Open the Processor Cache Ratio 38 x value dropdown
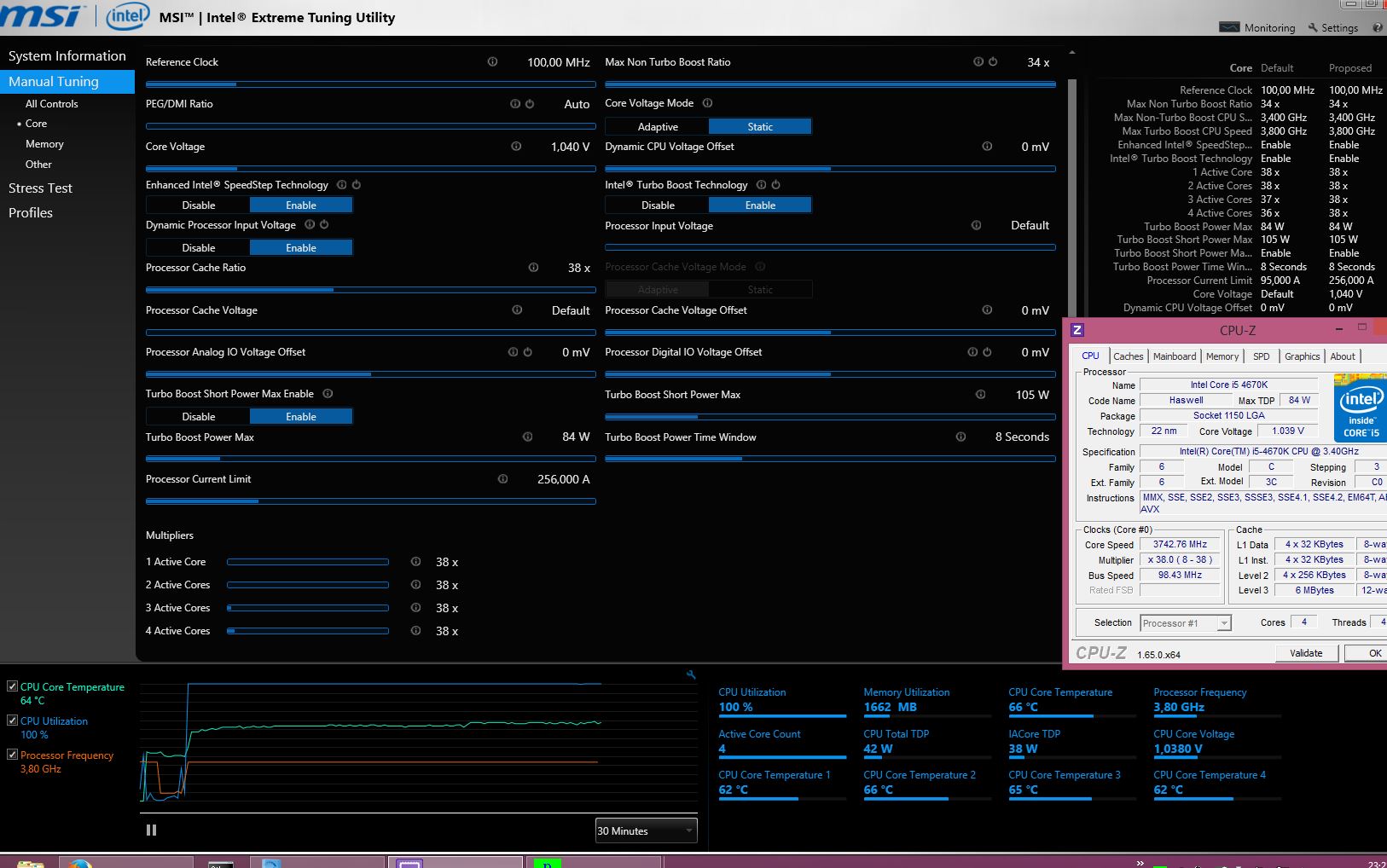Image resolution: width=1387 pixels, height=868 pixels. pyautogui.click(x=579, y=267)
